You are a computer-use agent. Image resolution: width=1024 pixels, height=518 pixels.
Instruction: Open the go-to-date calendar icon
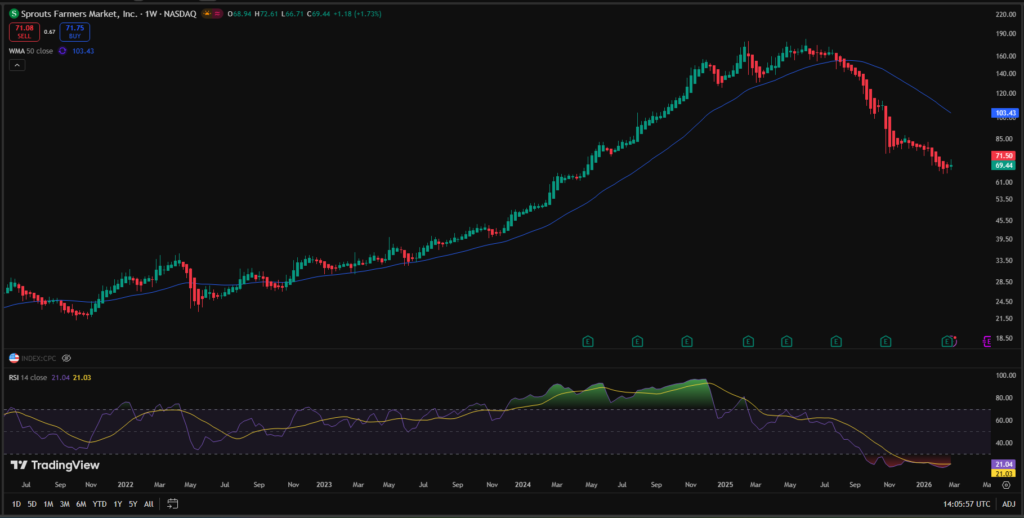pyautogui.click(x=172, y=504)
